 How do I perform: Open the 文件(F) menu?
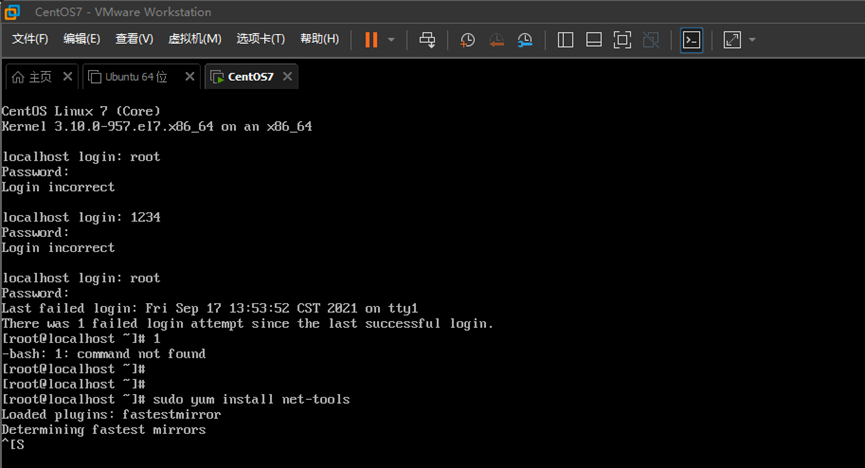(x=30, y=39)
